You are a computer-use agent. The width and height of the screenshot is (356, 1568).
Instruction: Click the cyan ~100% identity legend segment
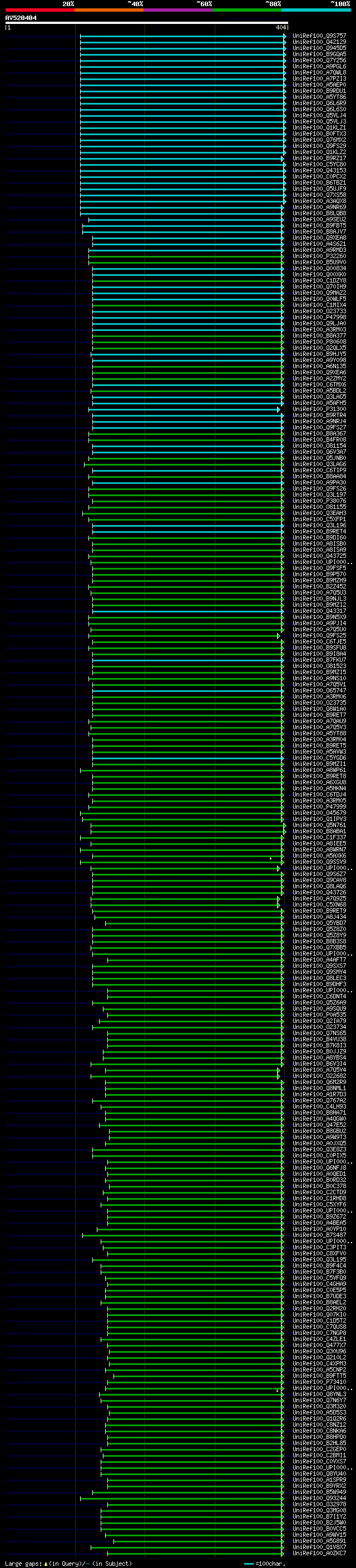tap(316, 10)
